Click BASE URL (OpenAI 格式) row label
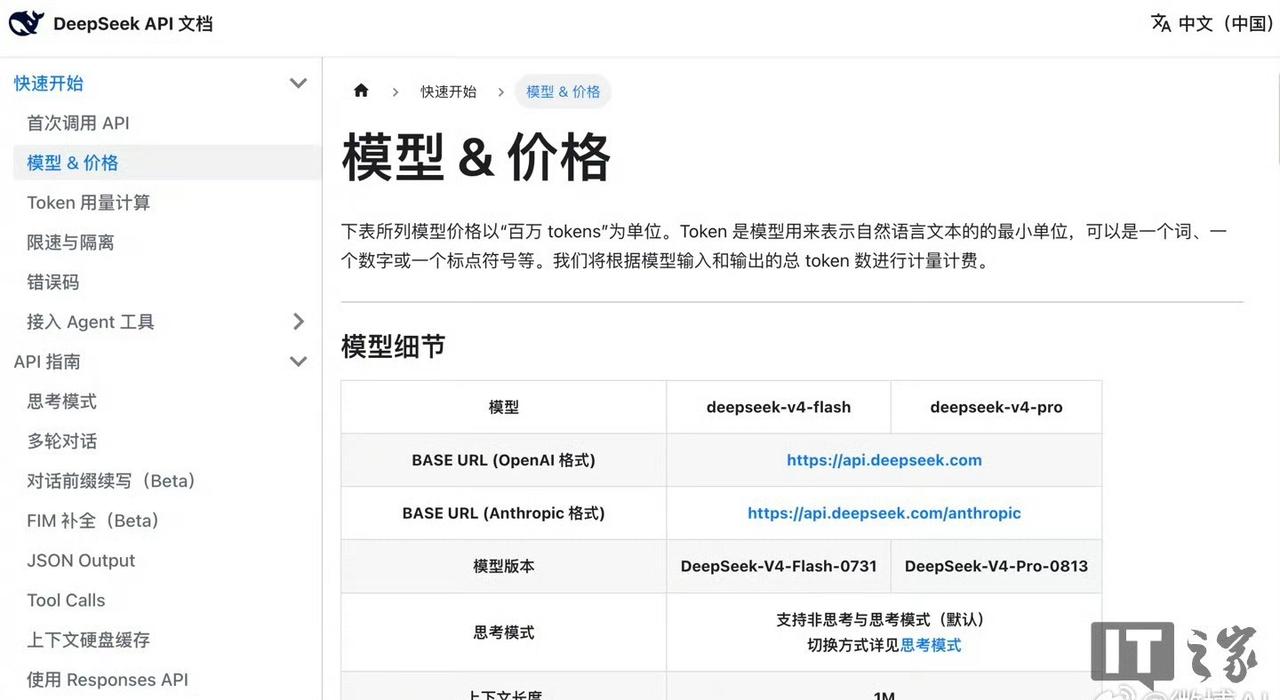 coord(504,460)
